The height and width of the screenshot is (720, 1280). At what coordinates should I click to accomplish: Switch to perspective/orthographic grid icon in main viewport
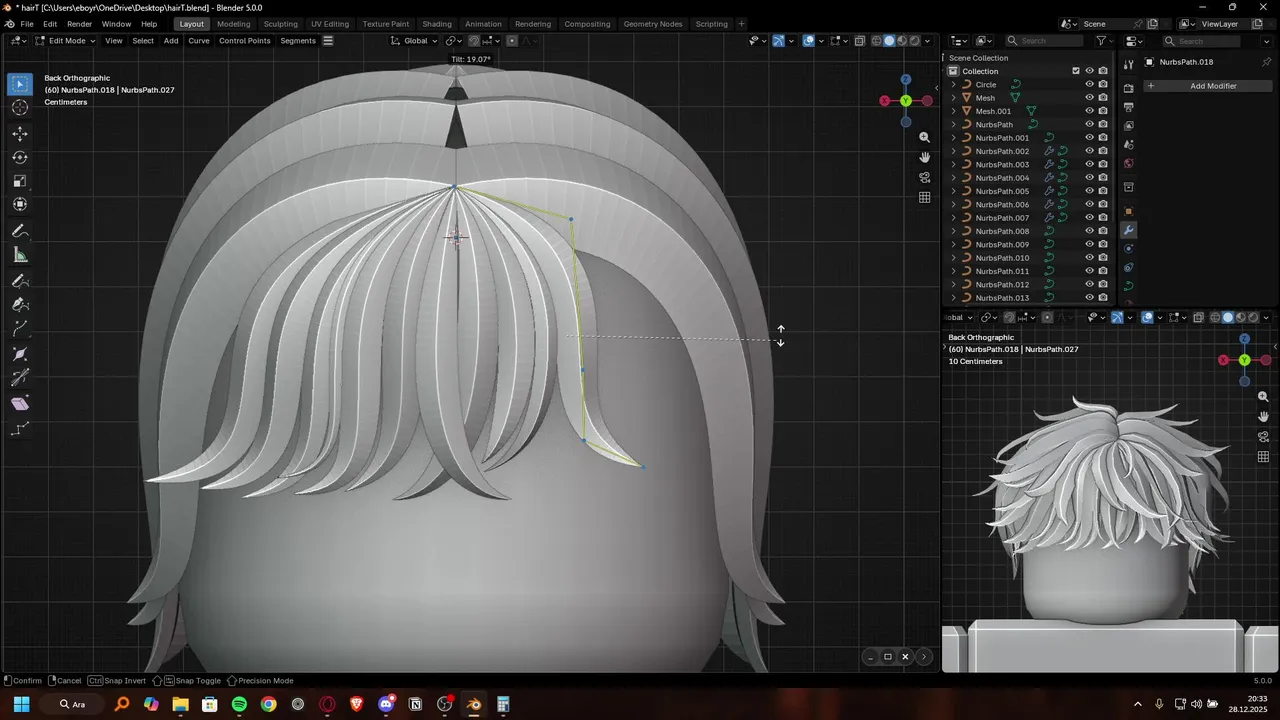(925, 198)
